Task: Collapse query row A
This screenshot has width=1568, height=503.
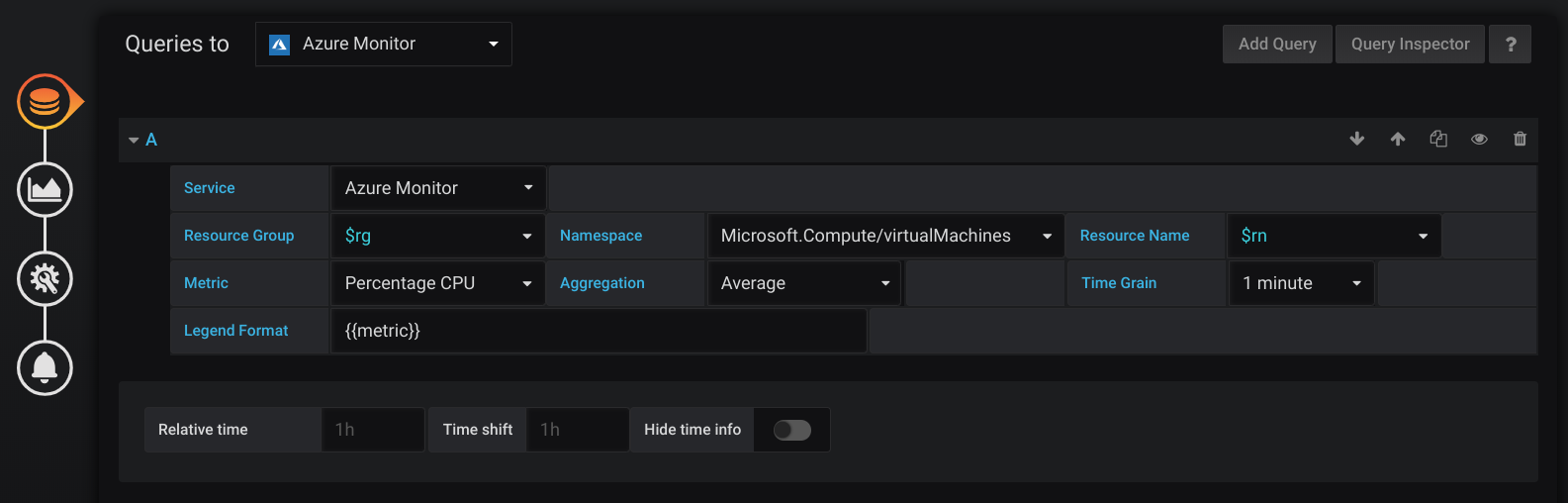Action: [134, 141]
